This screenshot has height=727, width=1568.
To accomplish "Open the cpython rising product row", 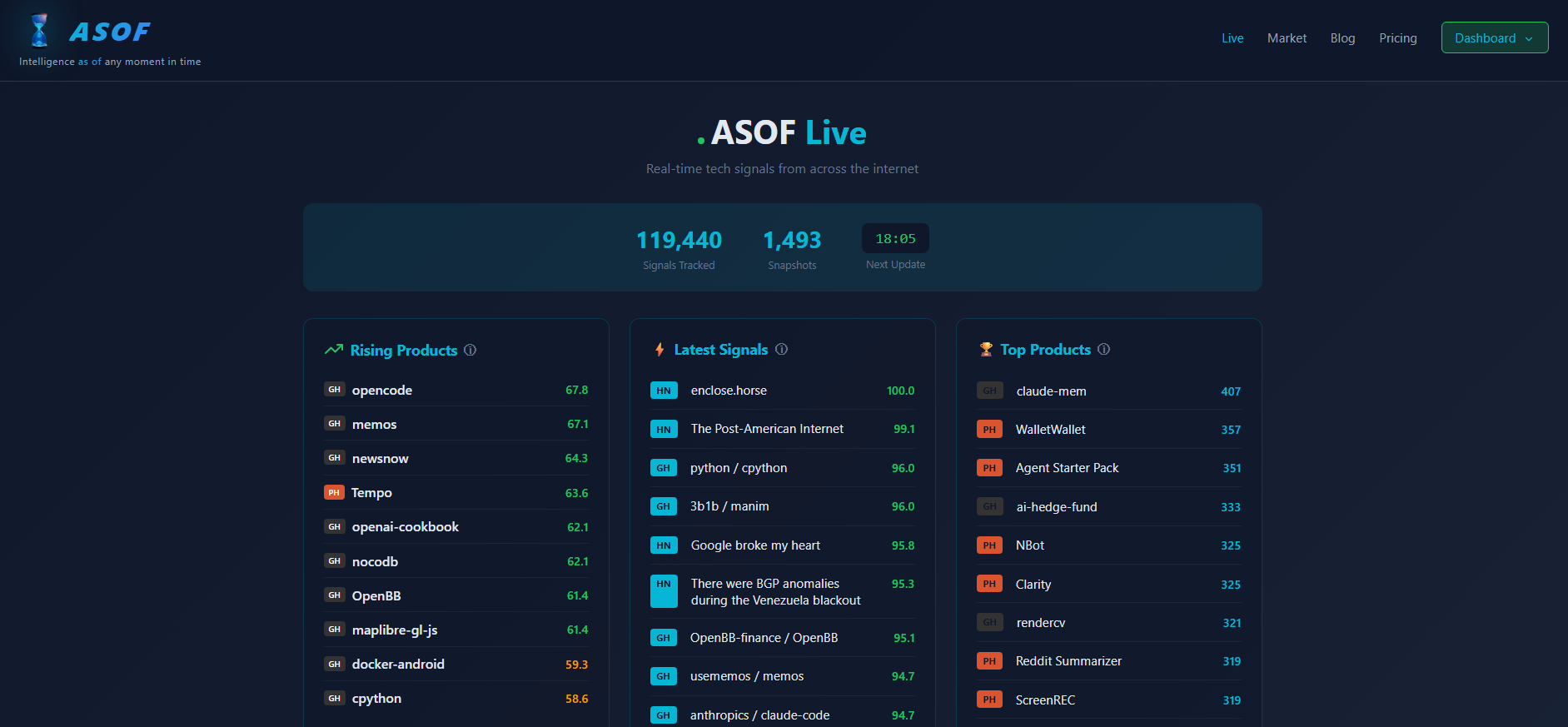I will (x=456, y=698).
